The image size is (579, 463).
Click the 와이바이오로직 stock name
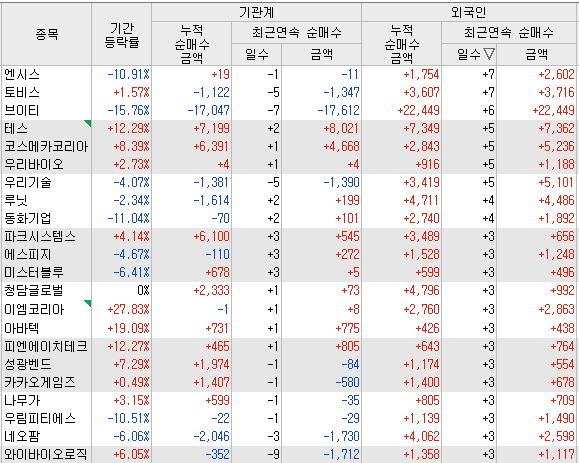point(46,454)
